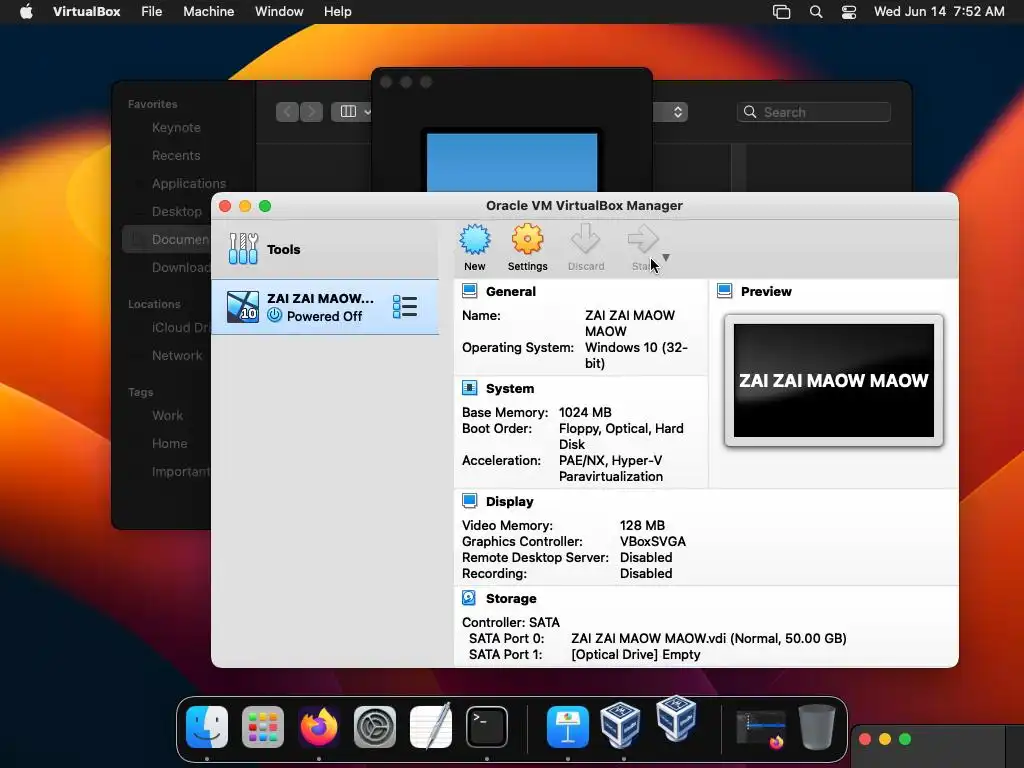Open VM Settings gear icon
1024x768 pixels.
pos(527,239)
